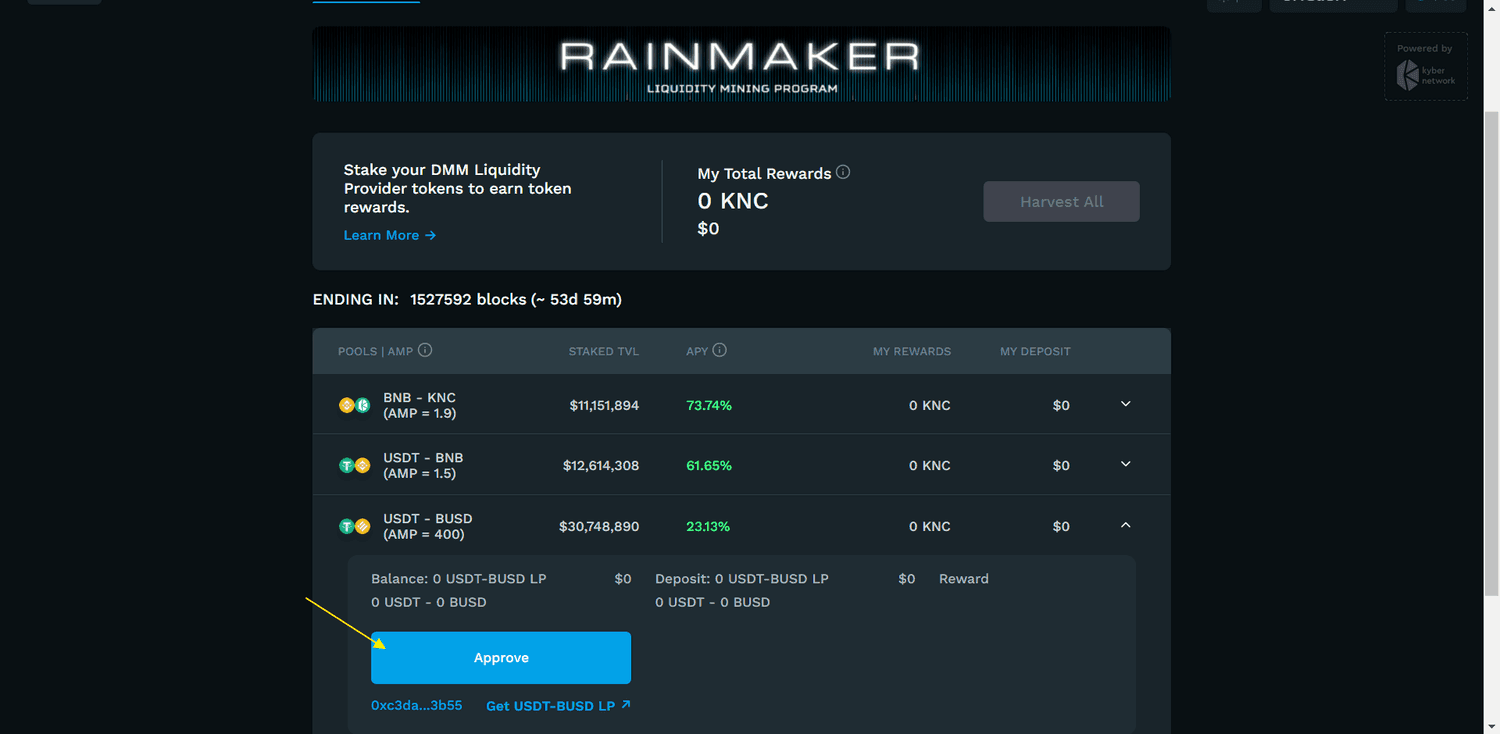Image resolution: width=1500 pixels, height=734 pixels.
Task: Open the Learn More link
Action: (x=390, y=235)
